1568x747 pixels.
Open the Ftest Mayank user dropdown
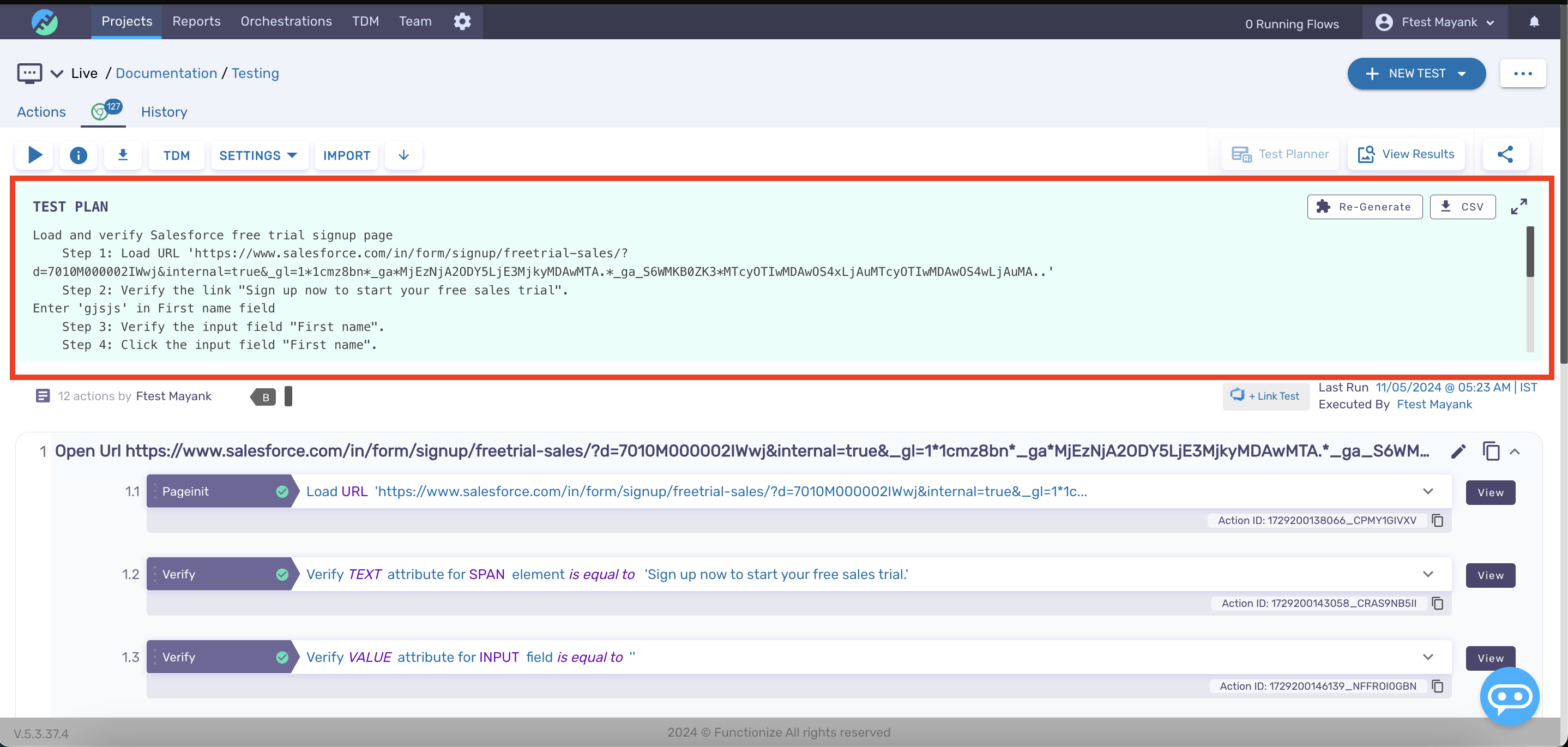click(x=1434, y=22)
